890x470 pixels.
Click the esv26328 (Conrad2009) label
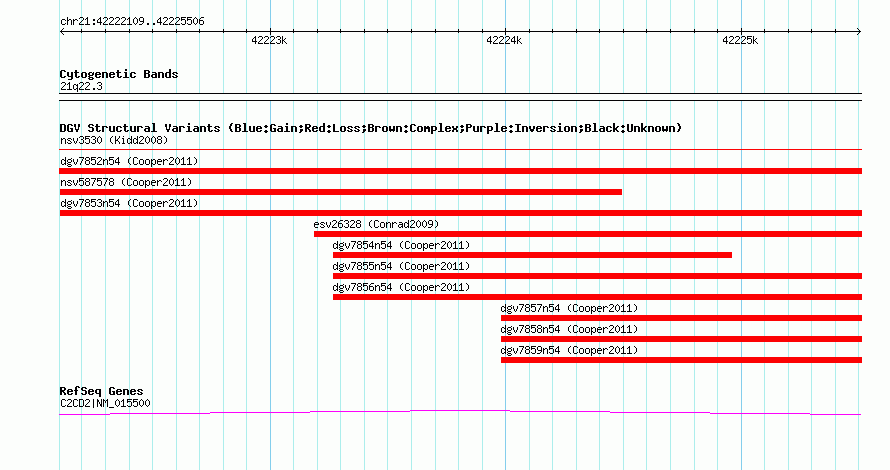[376, 224]
